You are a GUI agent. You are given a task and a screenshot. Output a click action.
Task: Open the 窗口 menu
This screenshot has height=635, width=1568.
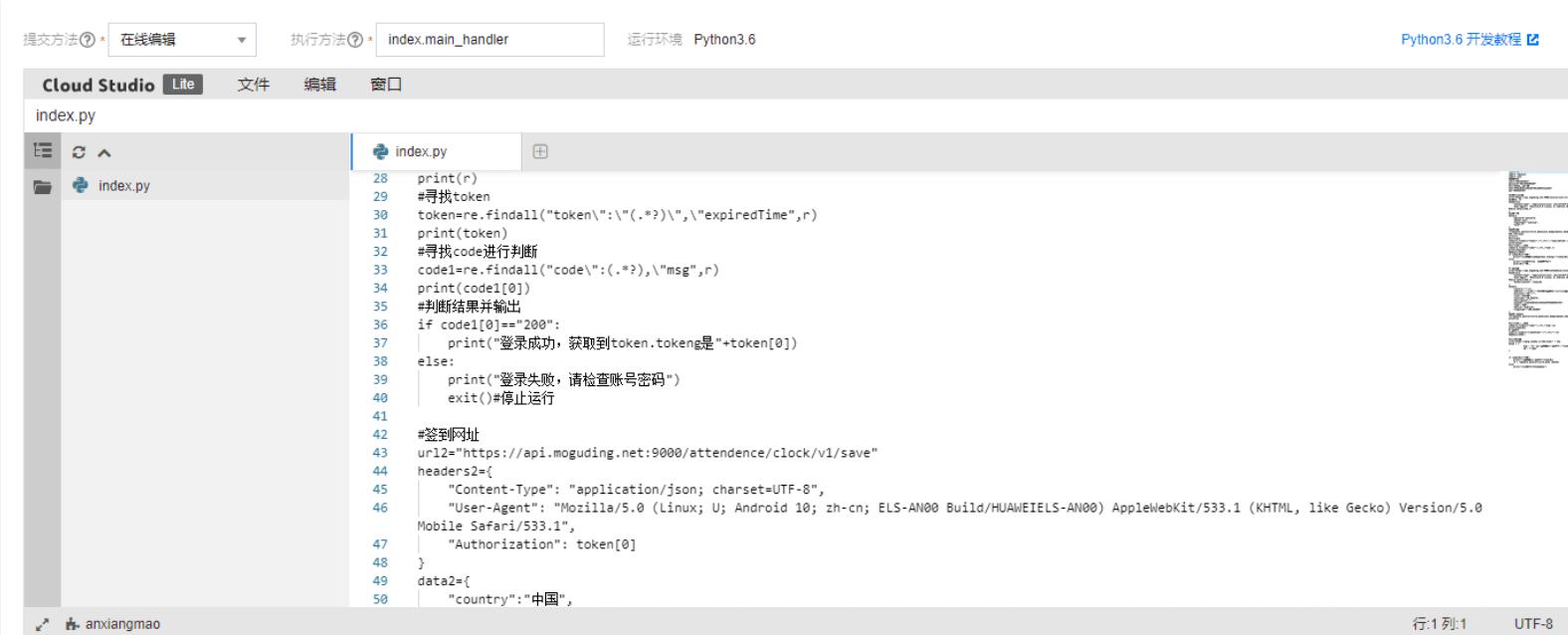386,85
